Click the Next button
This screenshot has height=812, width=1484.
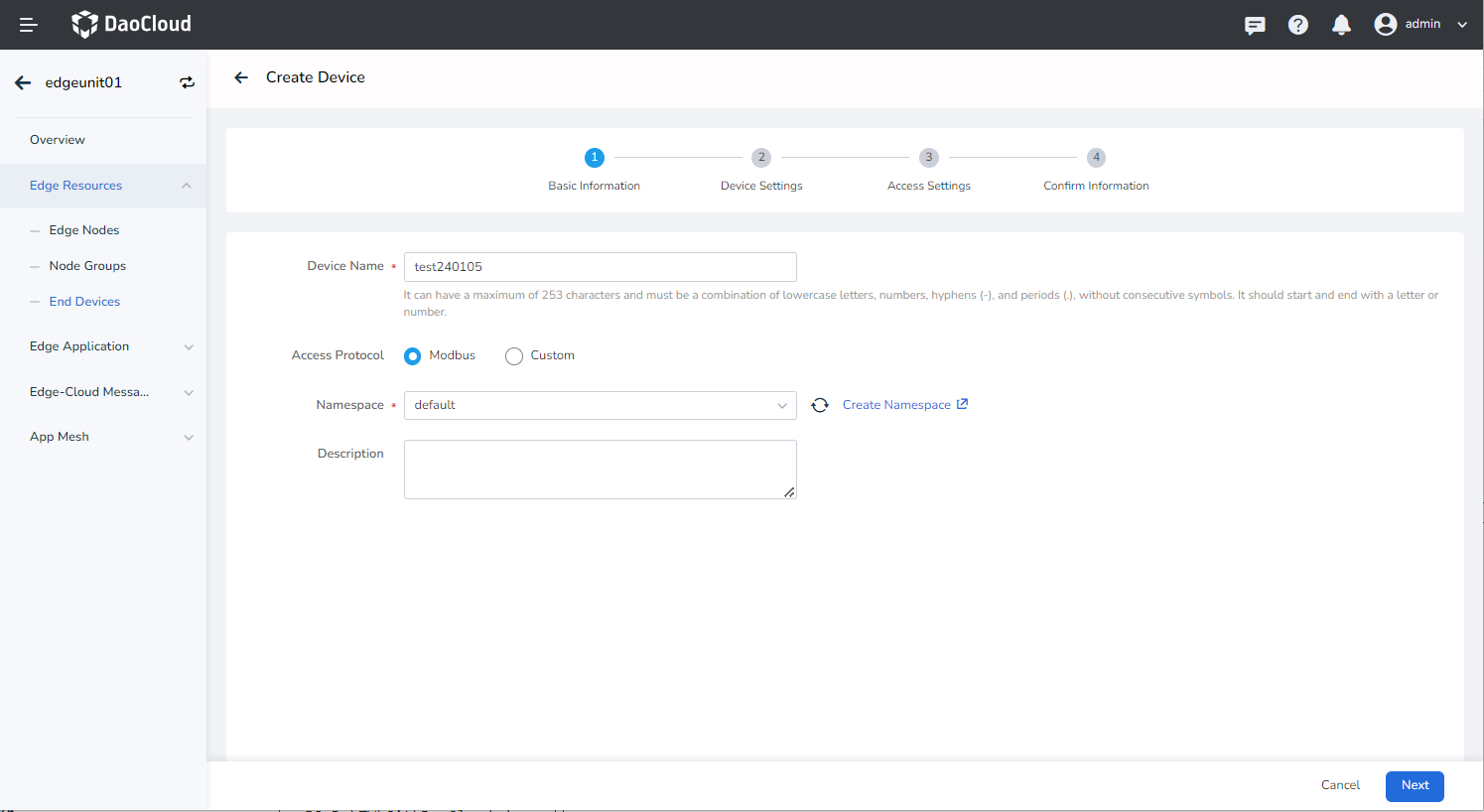[1415, 786]
